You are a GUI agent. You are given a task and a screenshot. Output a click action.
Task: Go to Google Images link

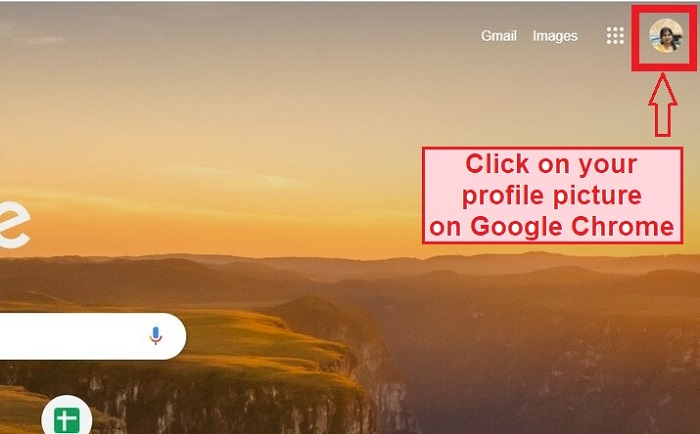pyautogui.click(x=555, y=36)
